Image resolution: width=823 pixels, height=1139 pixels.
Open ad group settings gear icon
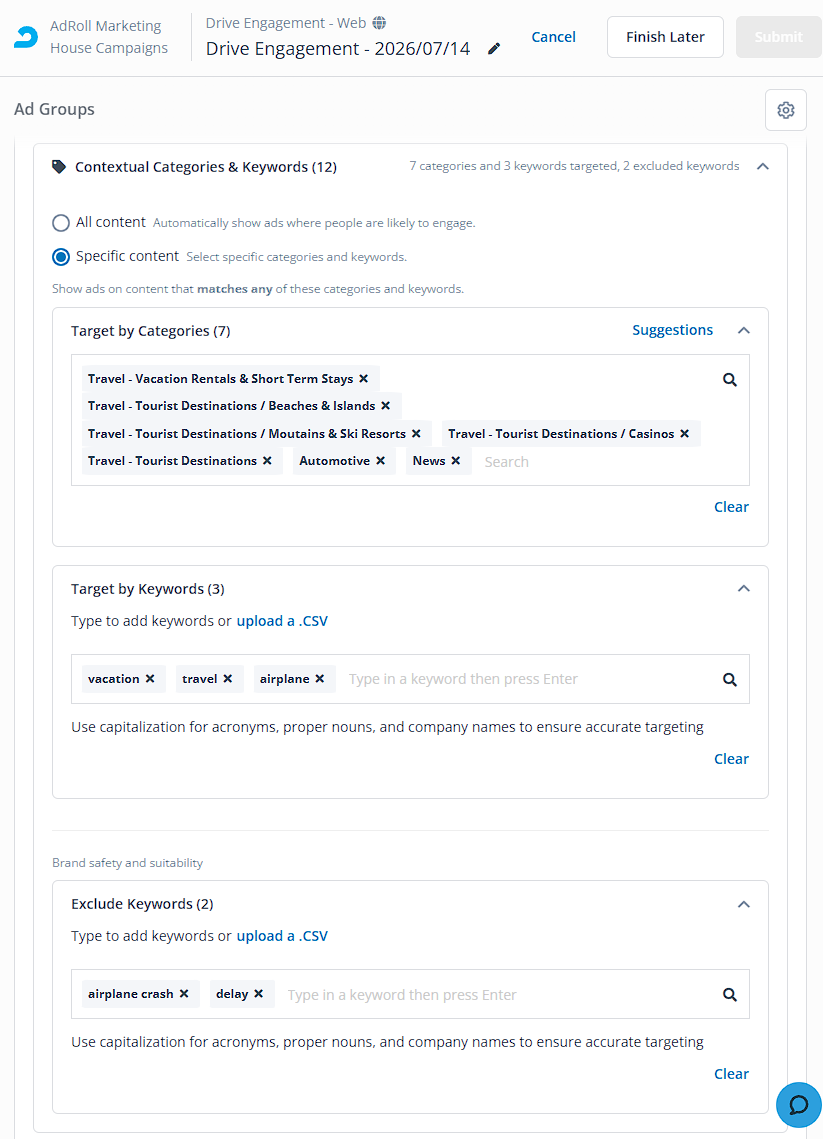[x=785, y=110]
